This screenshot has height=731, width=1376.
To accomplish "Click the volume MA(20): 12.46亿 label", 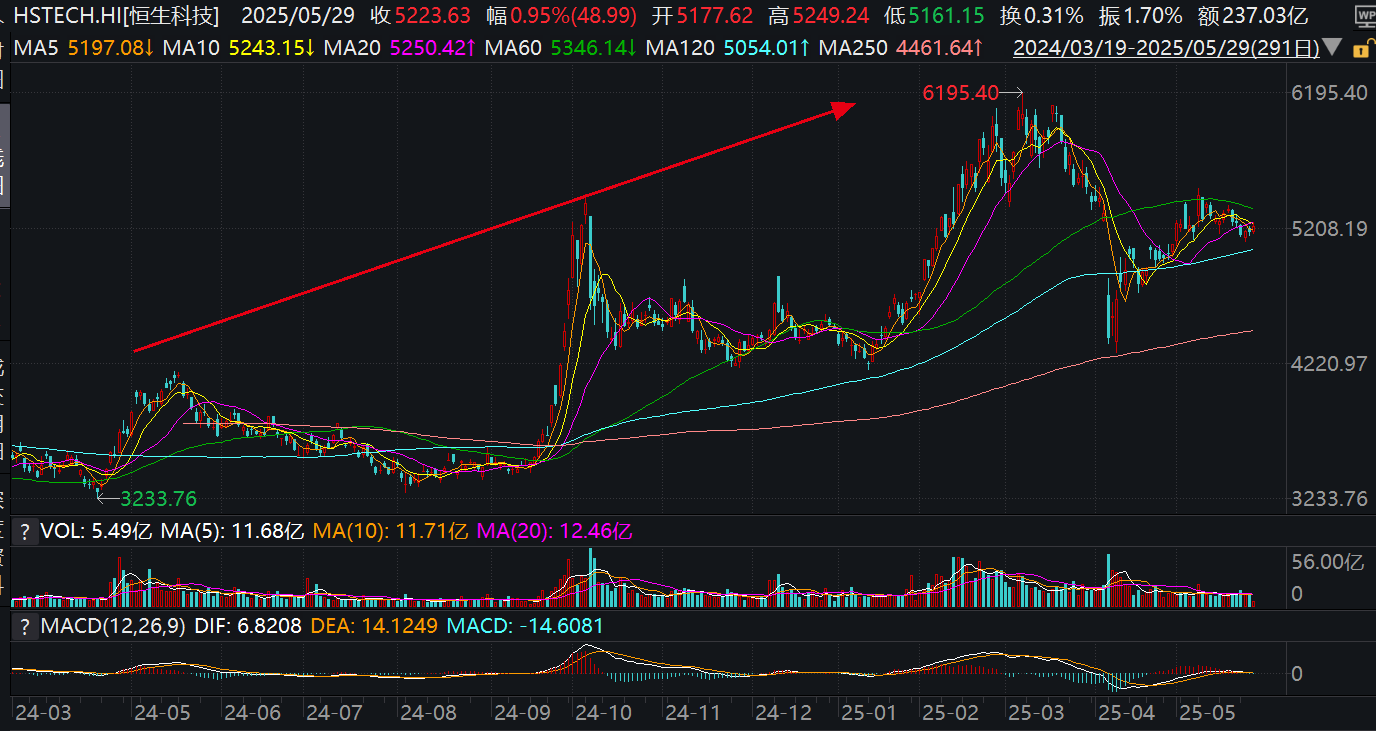I will [x=554, y=531].
